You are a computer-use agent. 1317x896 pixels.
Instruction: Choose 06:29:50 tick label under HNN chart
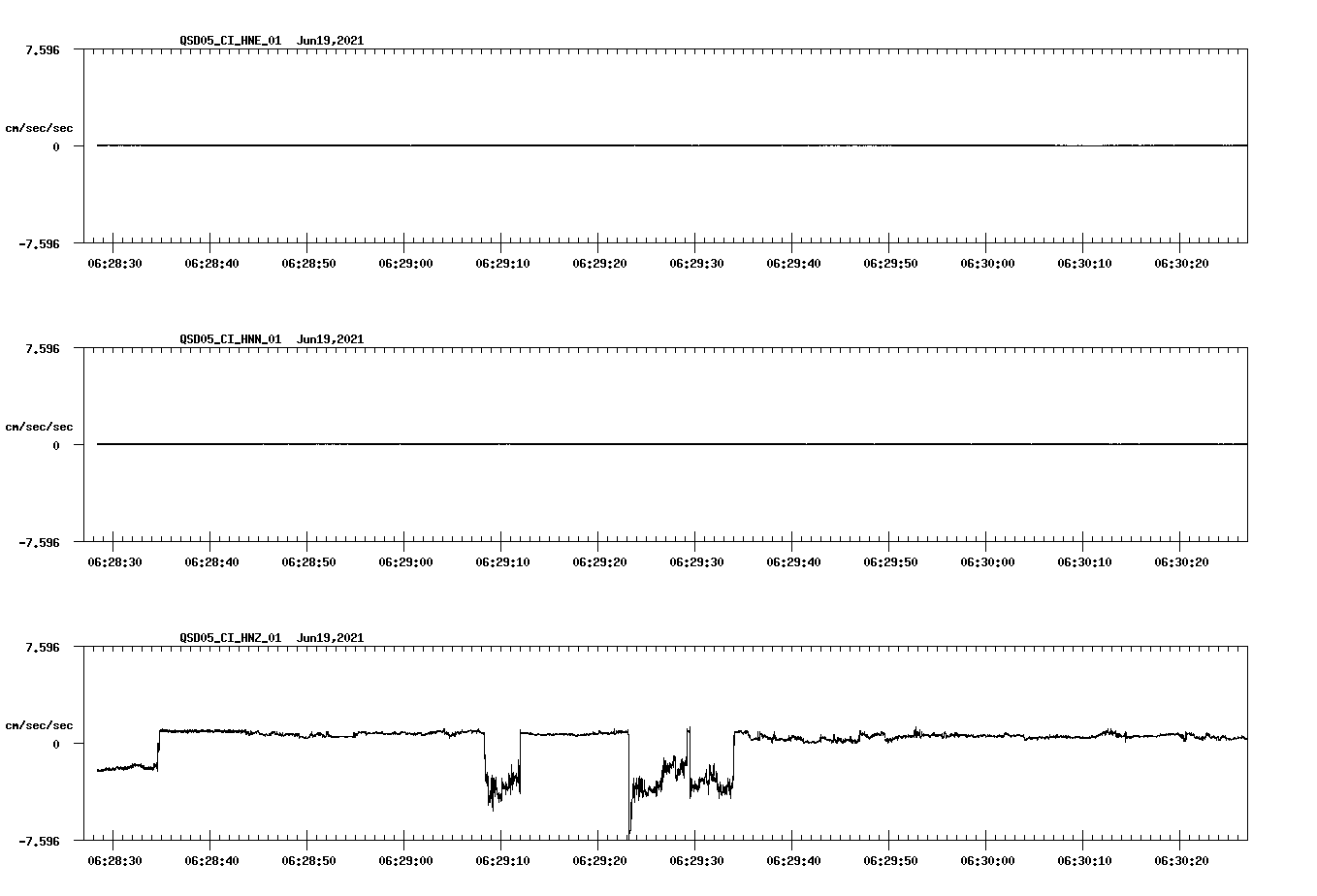coord(890,562)
